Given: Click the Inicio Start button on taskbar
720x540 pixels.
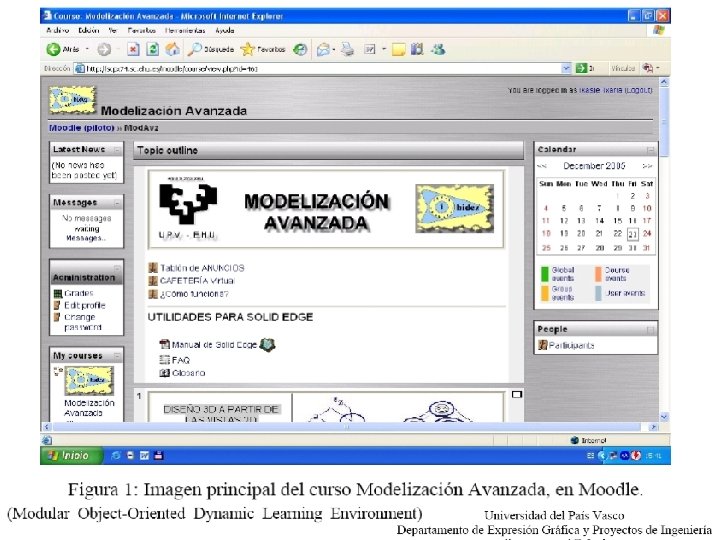Looking at the screenshot, I should coord(72,456).
